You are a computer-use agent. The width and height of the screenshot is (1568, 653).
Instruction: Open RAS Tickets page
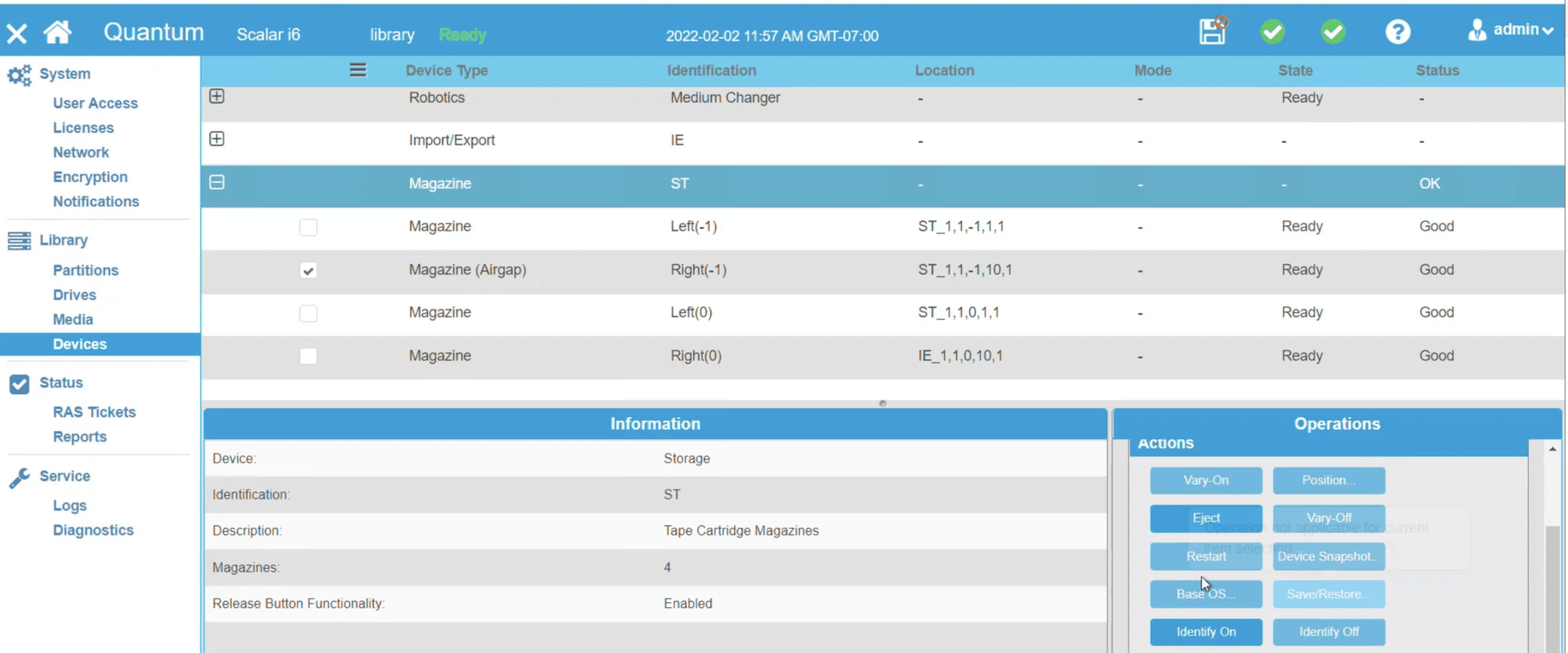coord(95,412)
